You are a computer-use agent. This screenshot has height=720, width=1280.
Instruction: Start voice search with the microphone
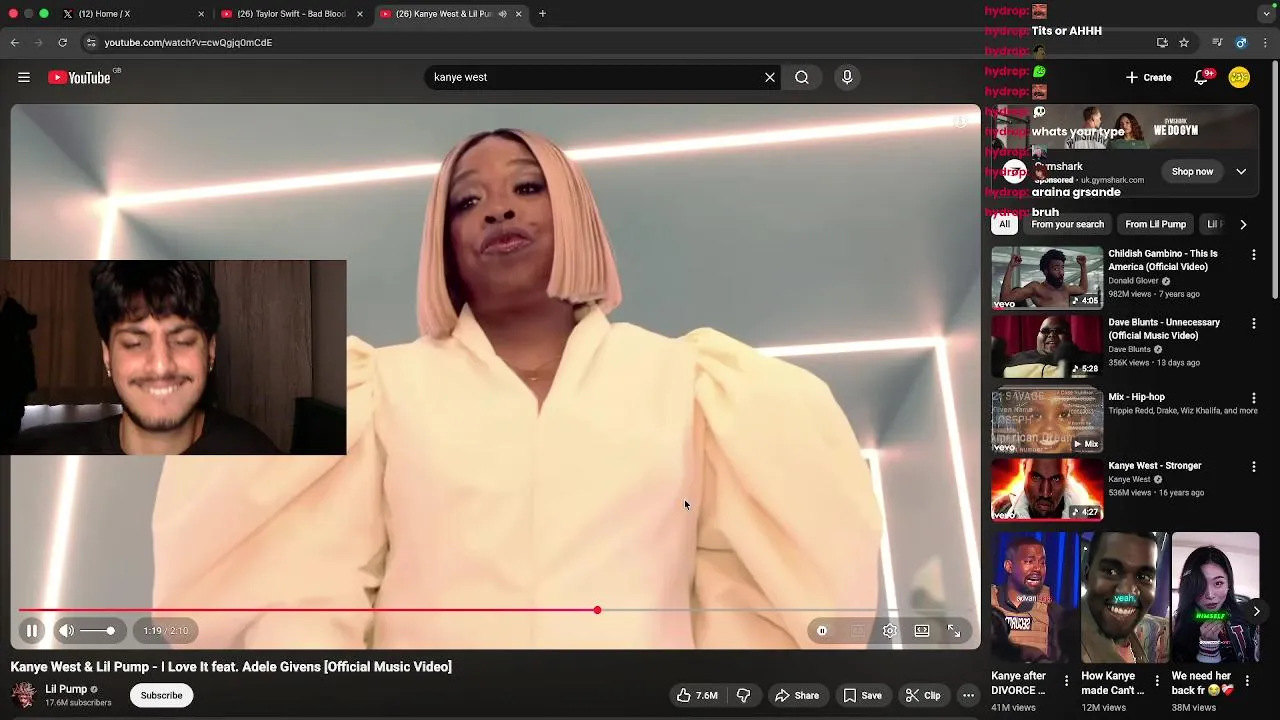(847, 77)
